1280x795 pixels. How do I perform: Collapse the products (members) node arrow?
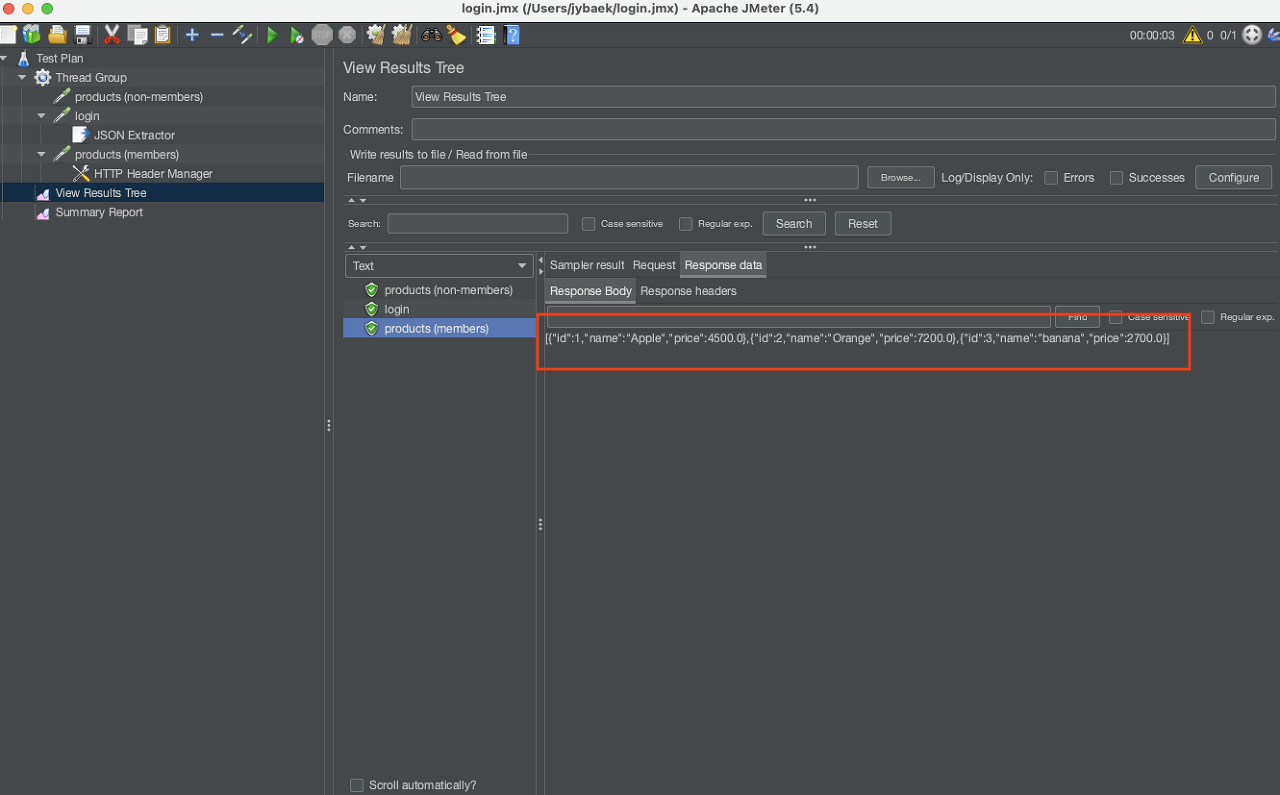pyautogui.click(x=42, y=154)
